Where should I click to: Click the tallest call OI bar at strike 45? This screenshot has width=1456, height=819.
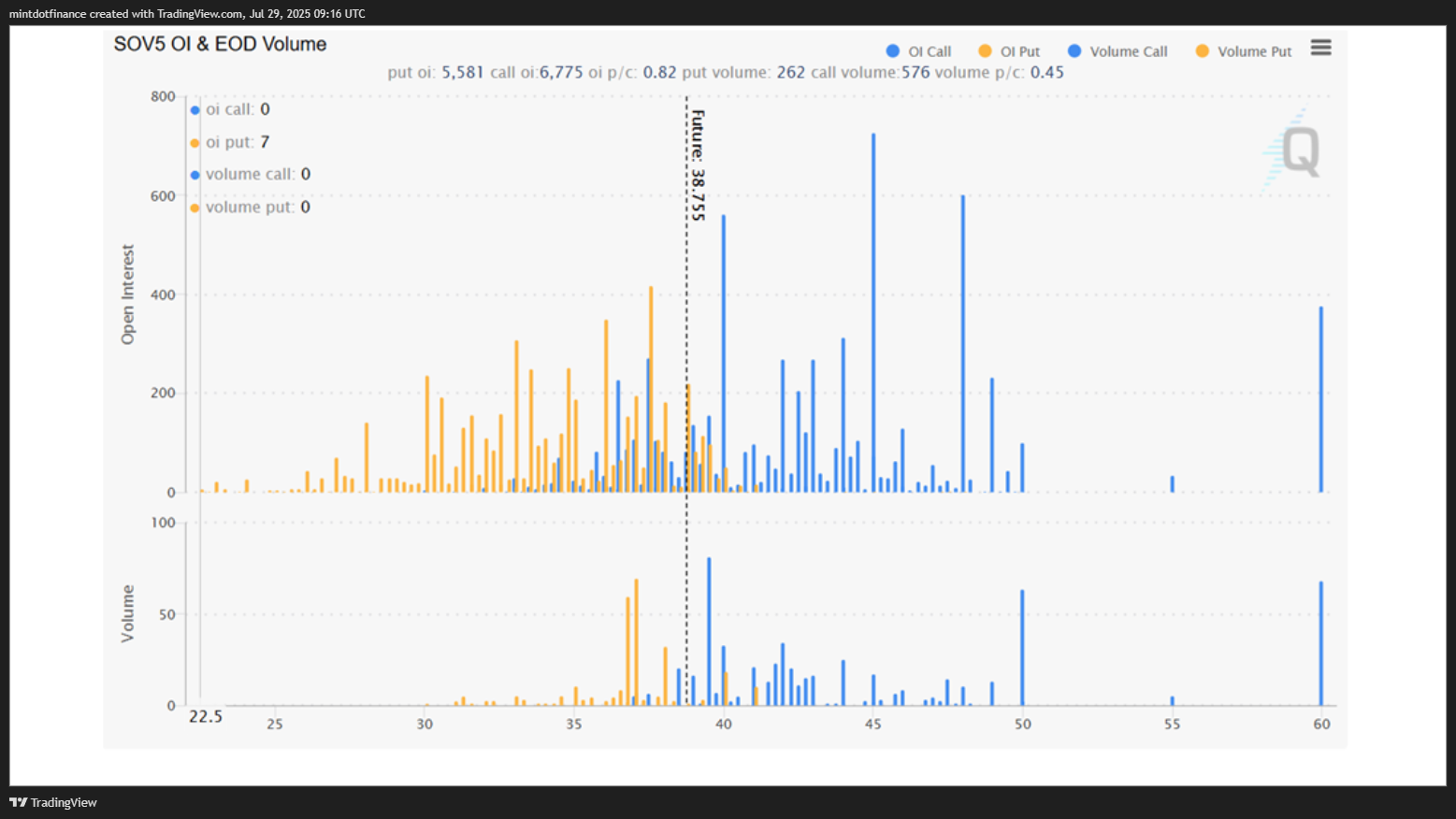[x=873, y=312]
